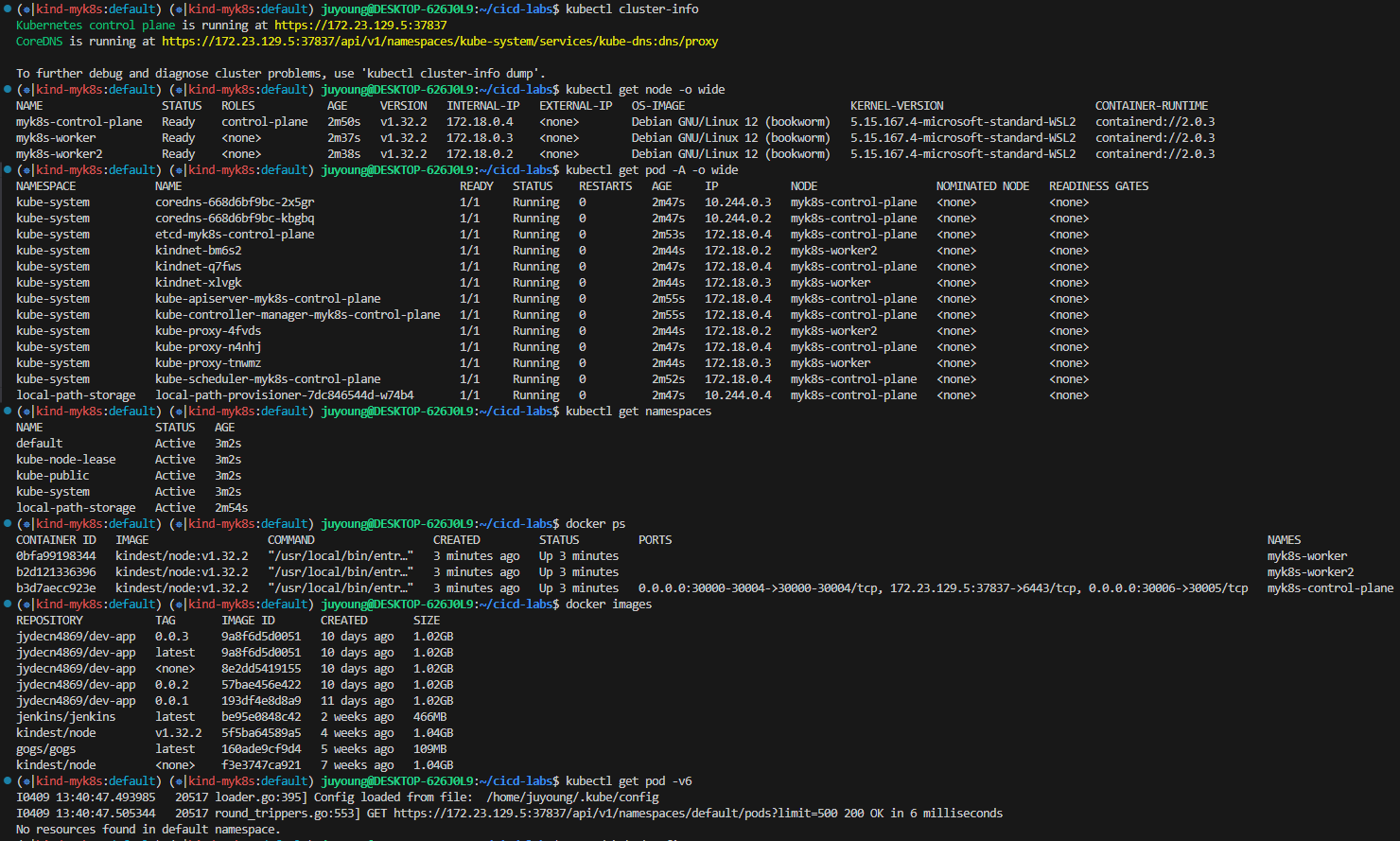Image resolution: width=1400 pixels, height=841 pixels.
Task: Select the local-path-provisioner-7dc846544d-w74b4 pod name
Action: [285, 395]
